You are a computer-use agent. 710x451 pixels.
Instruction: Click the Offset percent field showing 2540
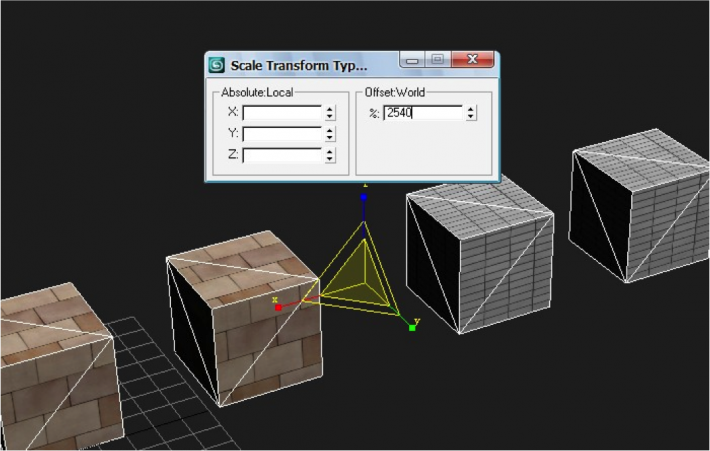click(423, 113)
